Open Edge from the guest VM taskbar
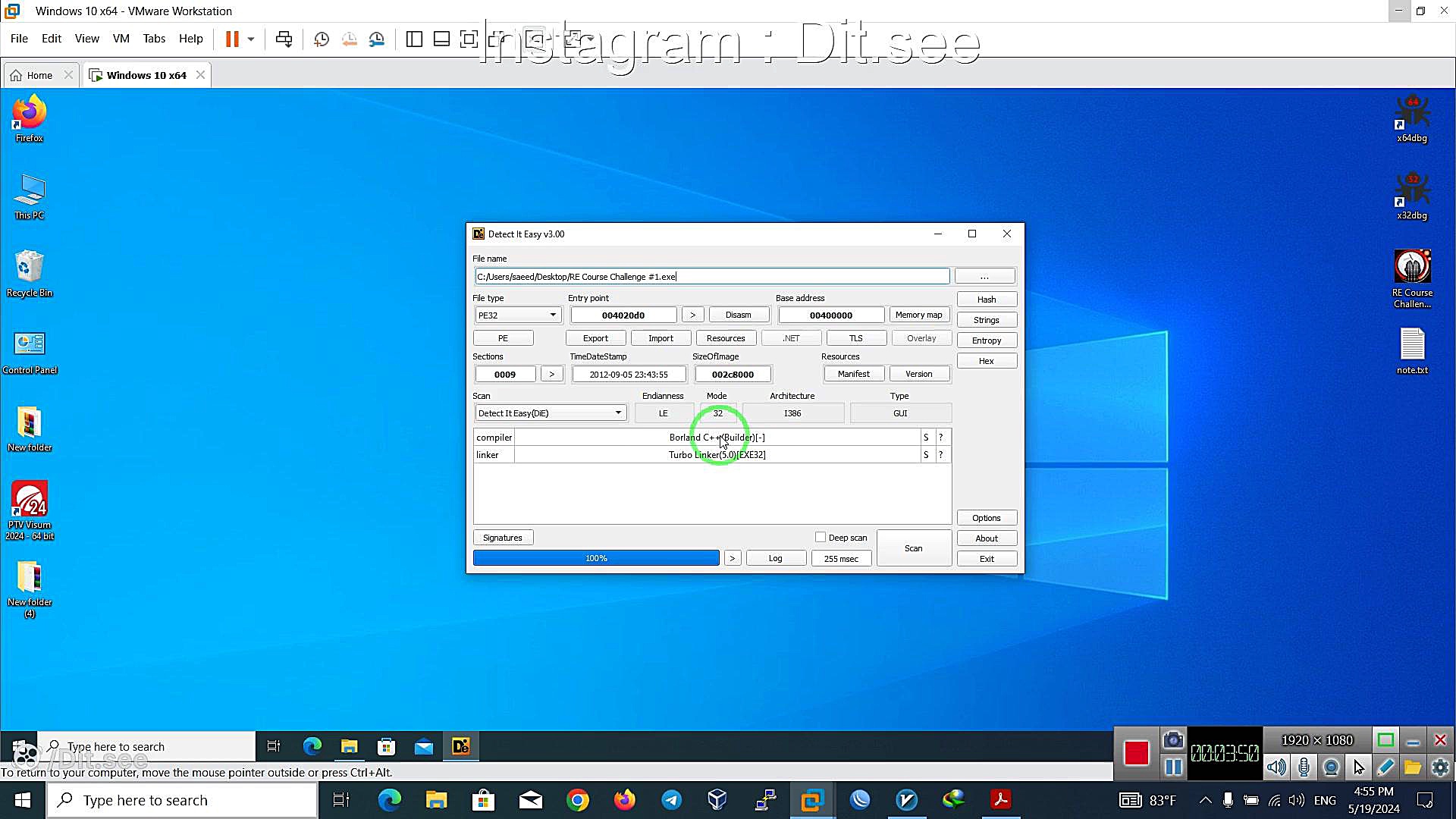 pos(312,746)
